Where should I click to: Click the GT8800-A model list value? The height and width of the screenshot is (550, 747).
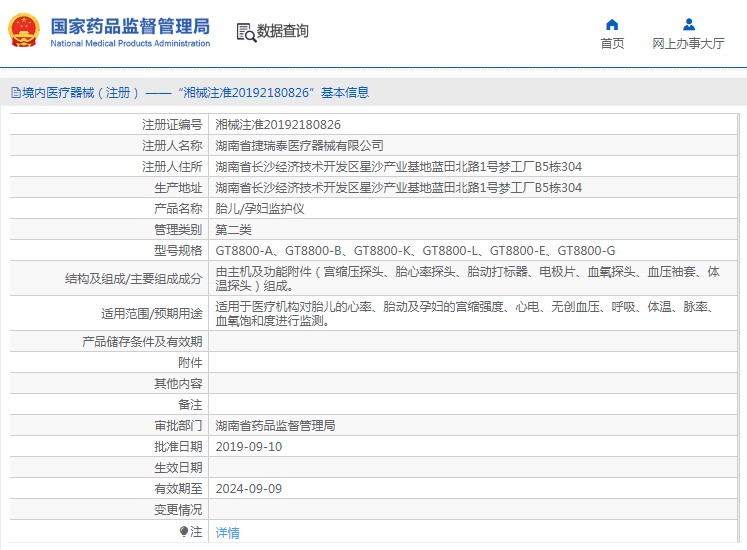pyautogui.click(x=415, y=251)
